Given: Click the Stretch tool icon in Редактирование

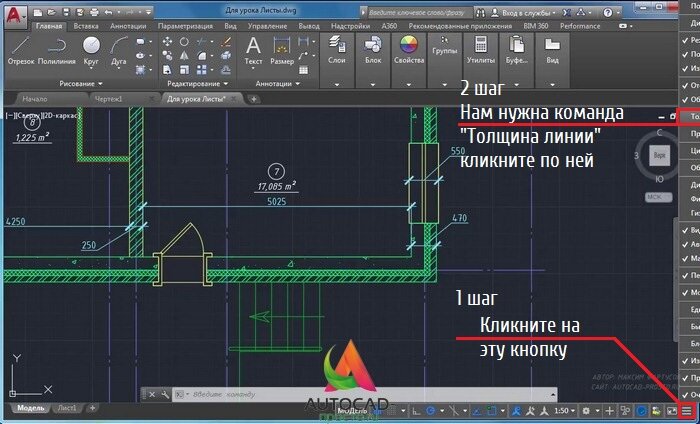Looking at the screenshot, I should (167, 70).
